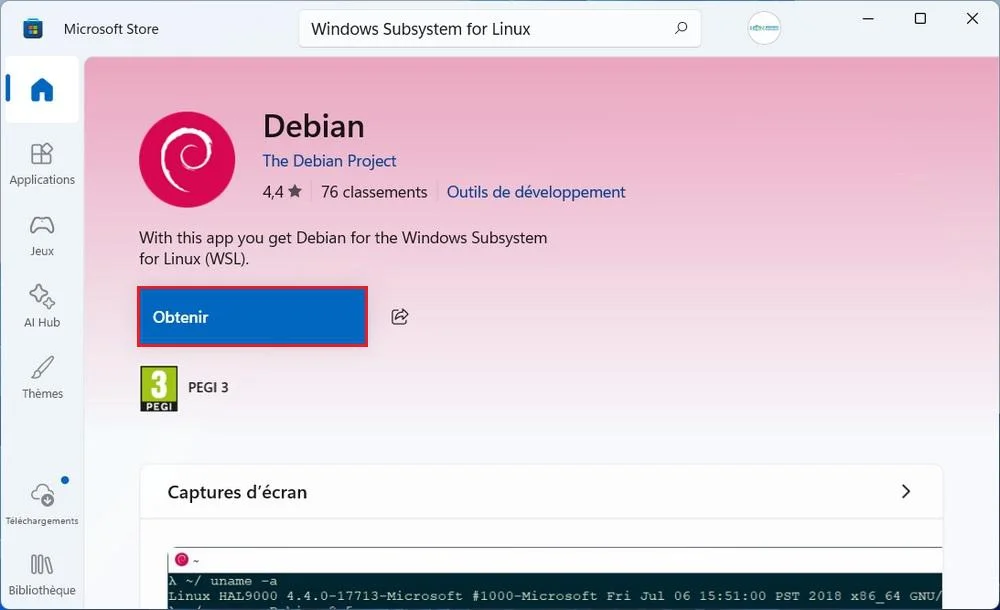
Task: Open Téléchargements in the sidebar
Action: click(x=42, y=503)
